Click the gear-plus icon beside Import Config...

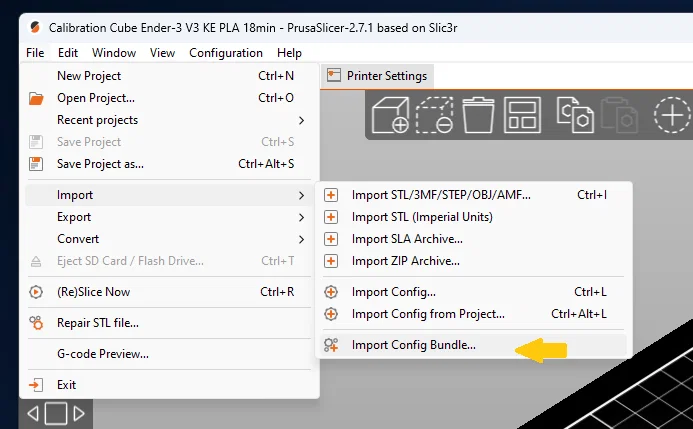click(331, 292)
